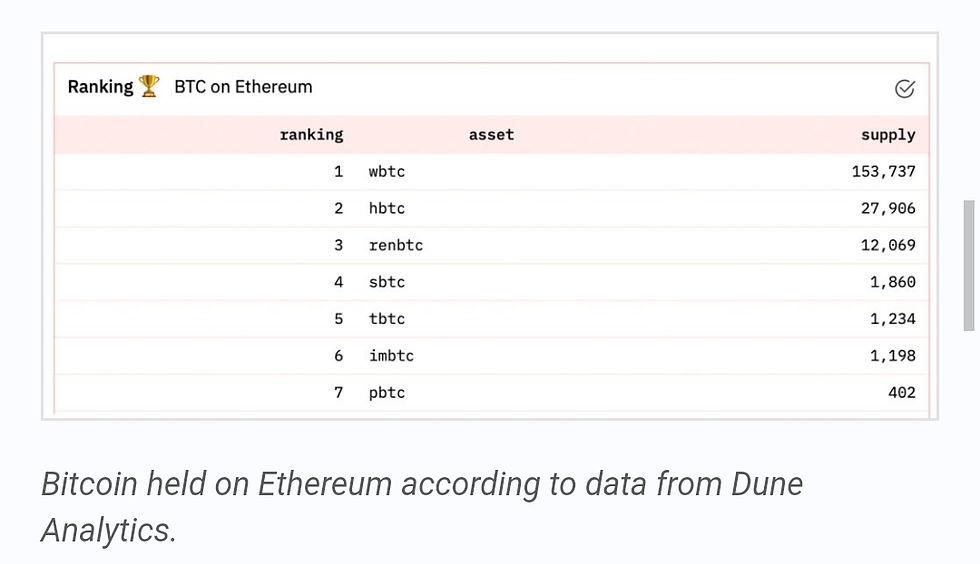
Task: Click the BTC on Ethereum title
Action: click(x=243, y=87)
